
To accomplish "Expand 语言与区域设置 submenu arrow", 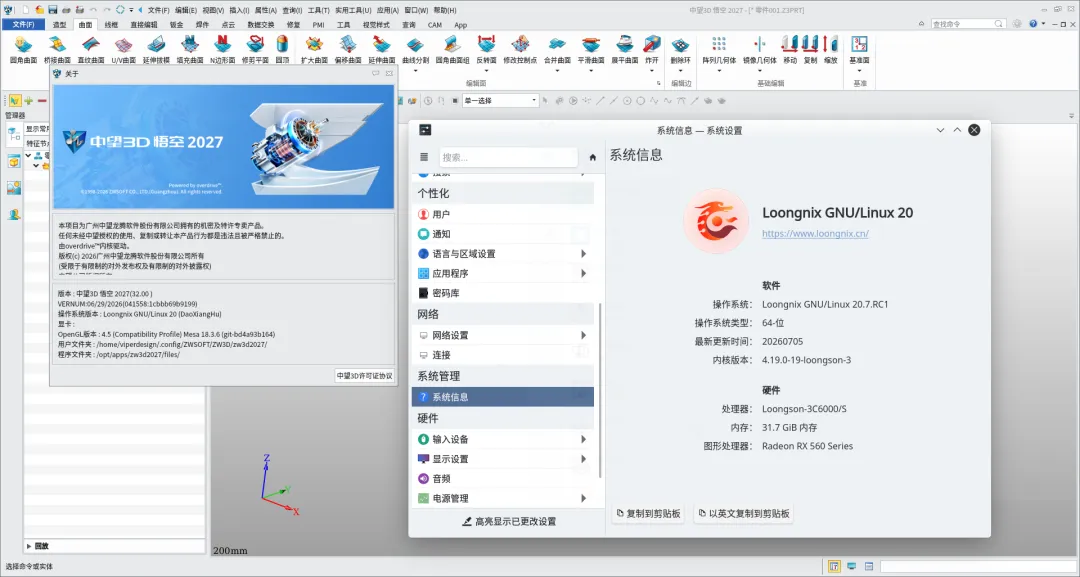I will (x=583, y=254).
